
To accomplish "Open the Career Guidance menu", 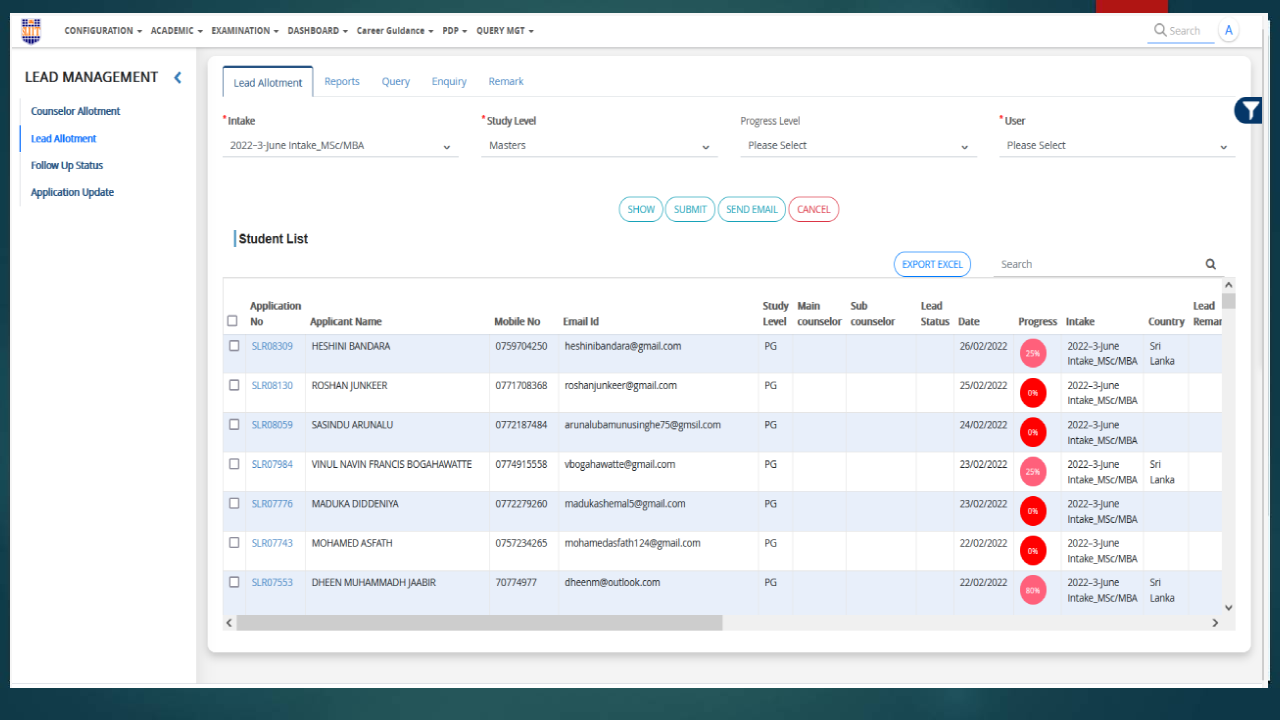I will coord(393,30).
